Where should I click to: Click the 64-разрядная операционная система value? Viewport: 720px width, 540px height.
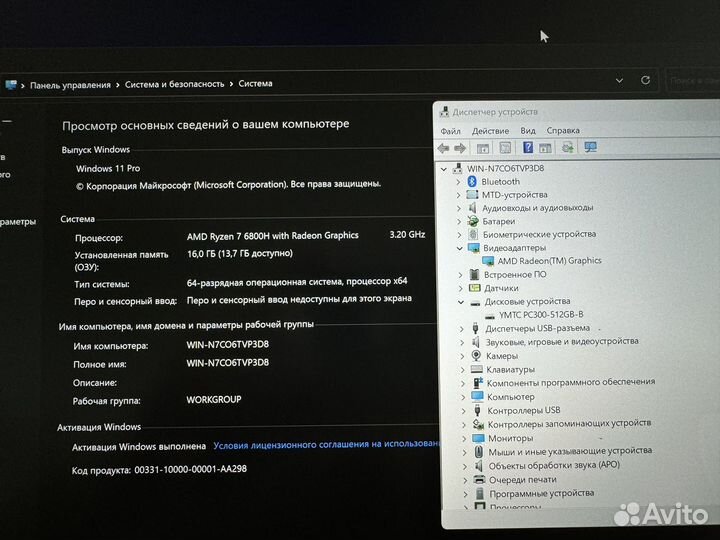point(297,281)
